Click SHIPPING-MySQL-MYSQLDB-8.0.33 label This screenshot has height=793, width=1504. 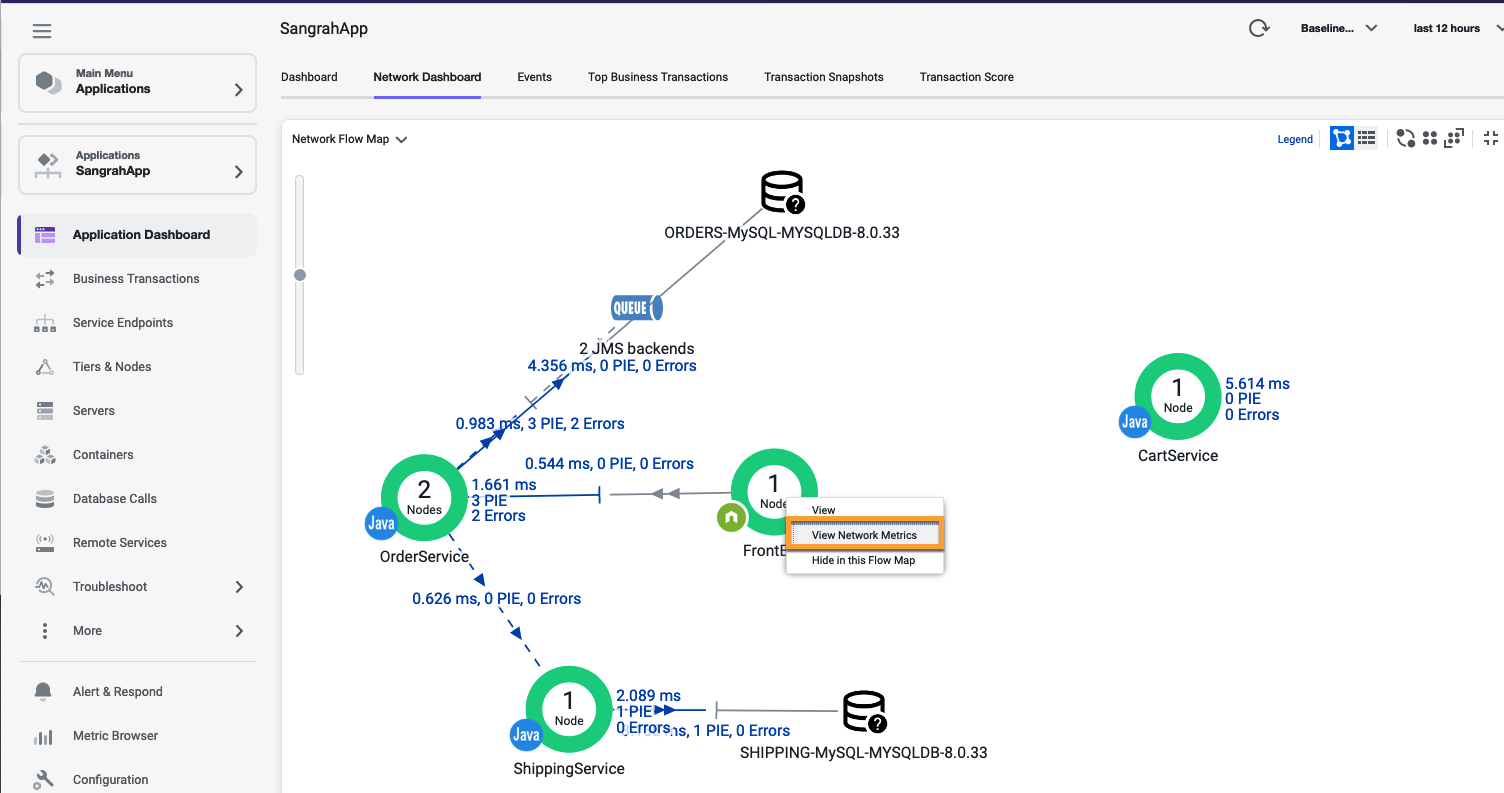pyautogui.click(x=864, y=753)
